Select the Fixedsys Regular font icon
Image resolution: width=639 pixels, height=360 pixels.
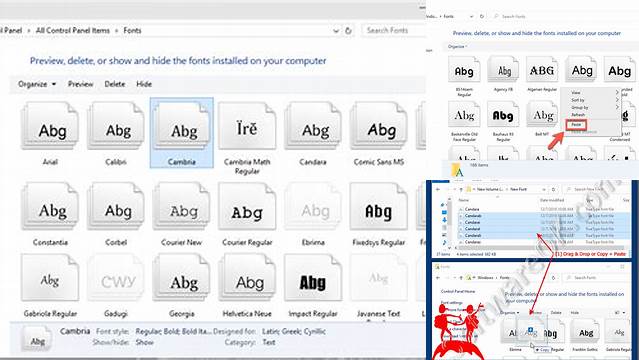[x=379, y=206]
